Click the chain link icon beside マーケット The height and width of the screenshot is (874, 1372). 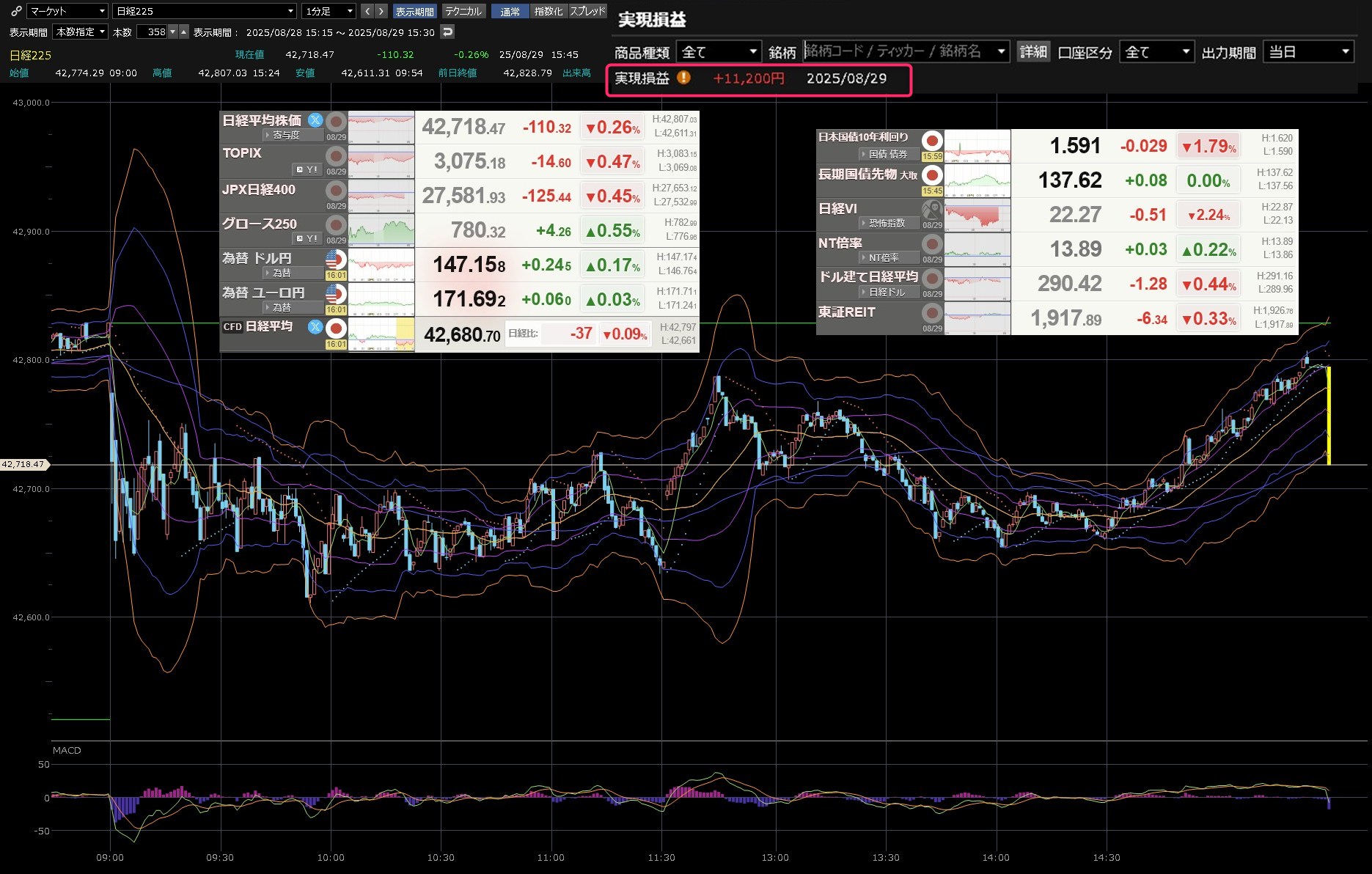pyautogui.click(x=16, y=11)
